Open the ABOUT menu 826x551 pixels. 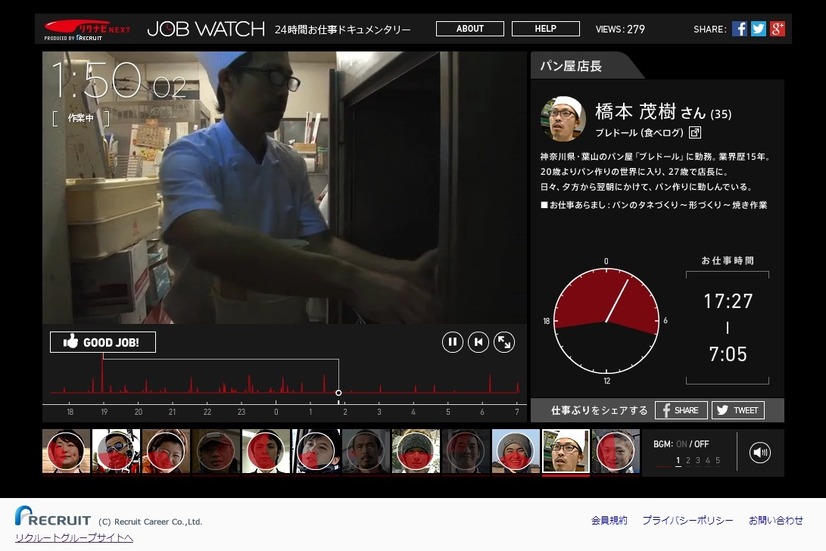pos(470,29)
